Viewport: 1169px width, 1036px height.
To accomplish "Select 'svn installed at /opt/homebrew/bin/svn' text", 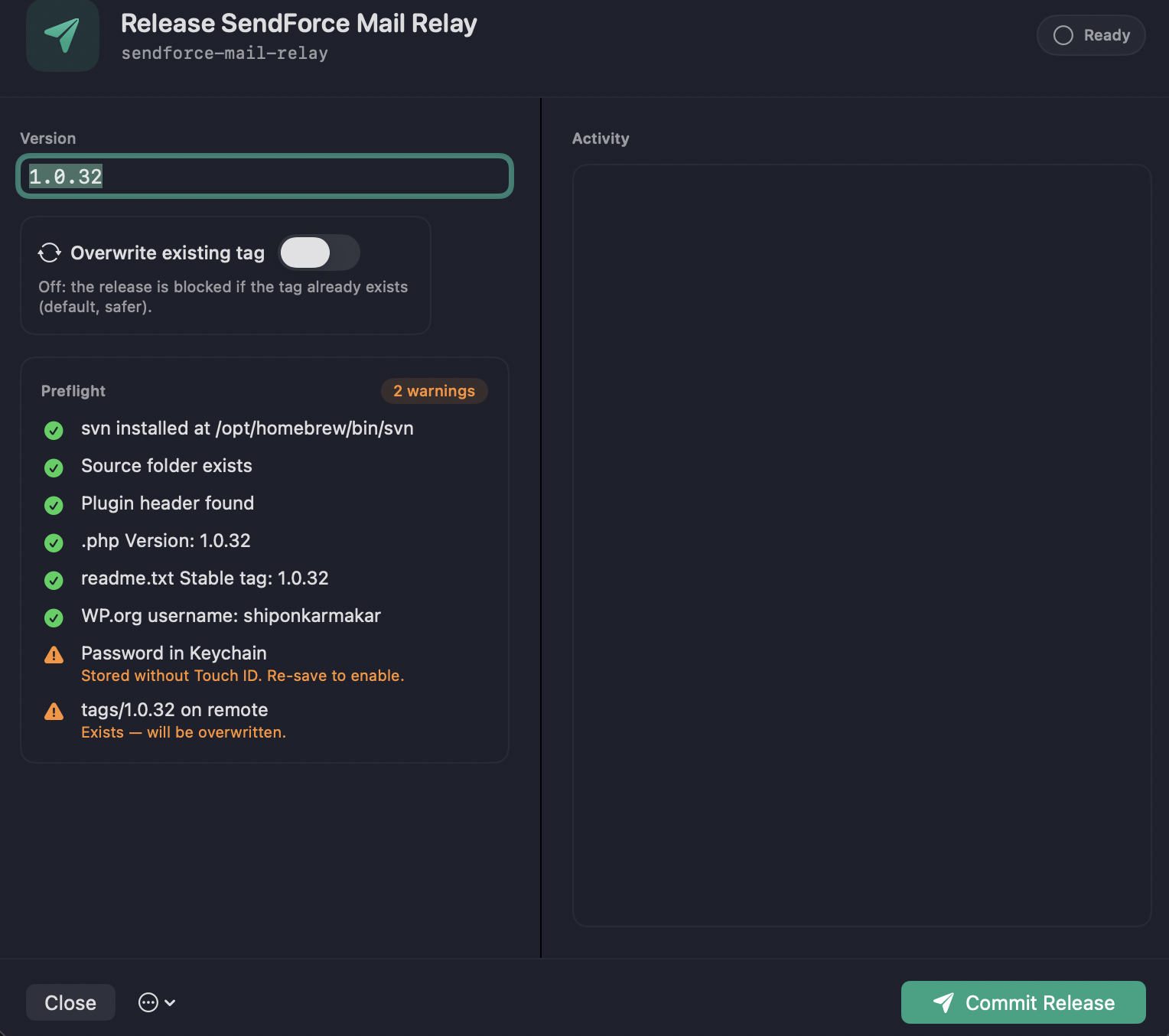I will 247,428.
